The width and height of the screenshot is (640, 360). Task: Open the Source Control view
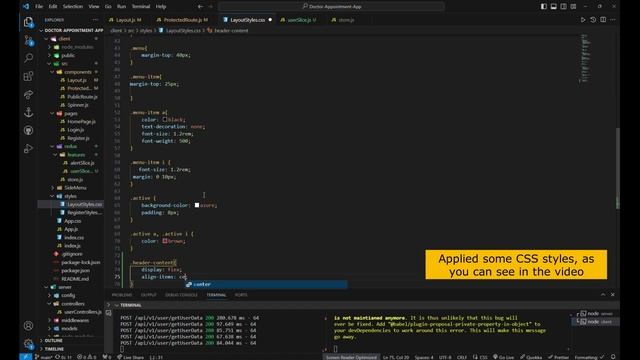click(29, 40)
